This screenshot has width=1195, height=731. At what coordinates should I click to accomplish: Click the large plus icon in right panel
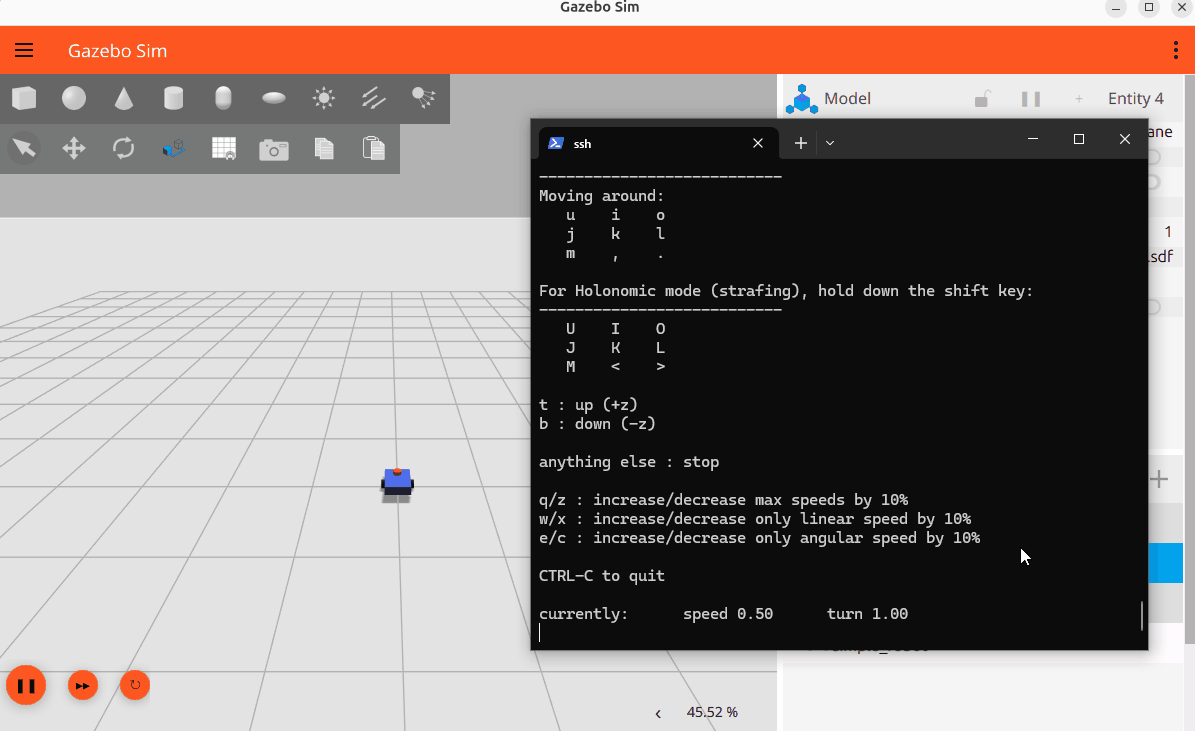[x=1159, y=479]
